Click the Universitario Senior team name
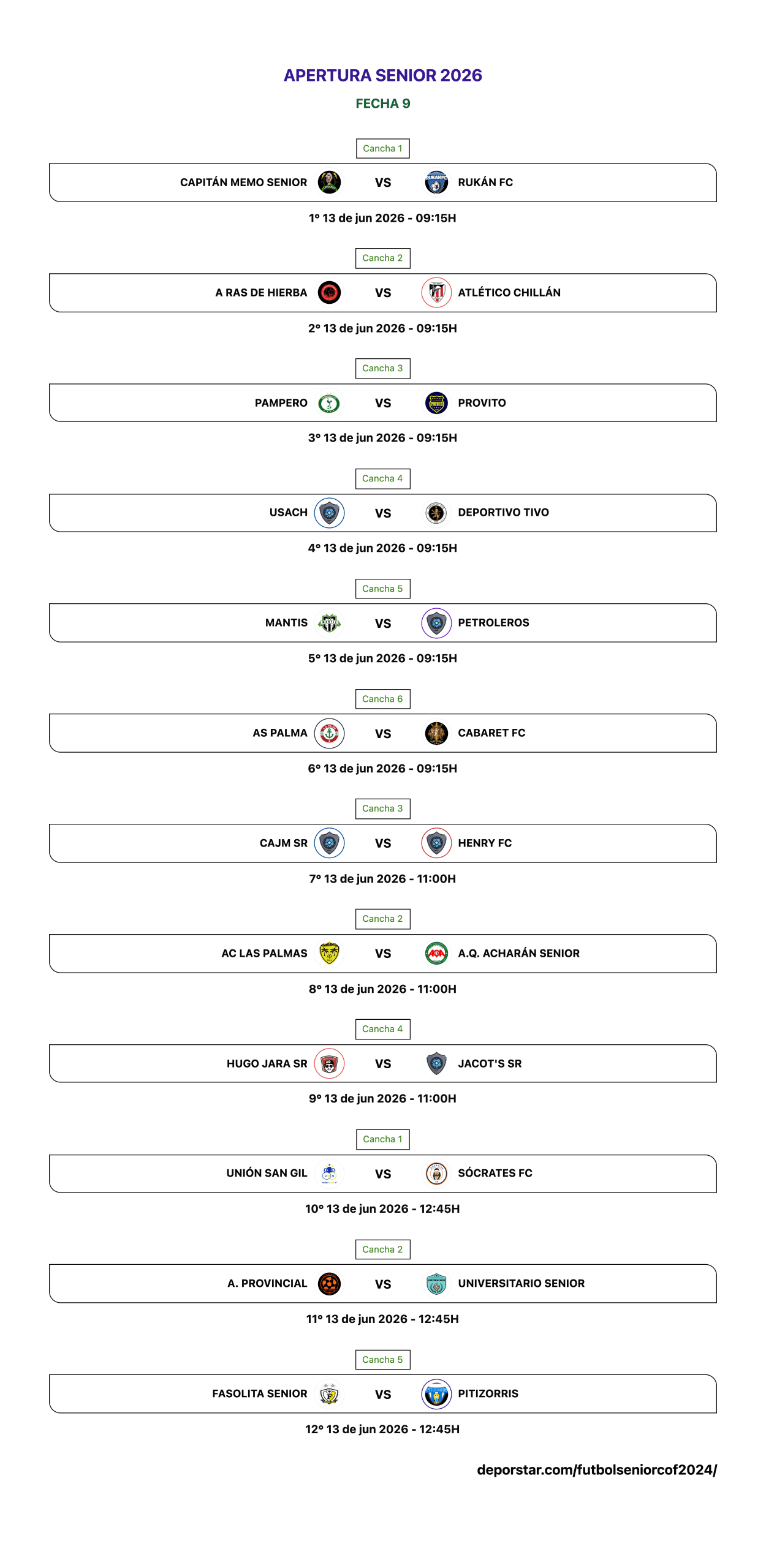 [x=521, y=1283]
